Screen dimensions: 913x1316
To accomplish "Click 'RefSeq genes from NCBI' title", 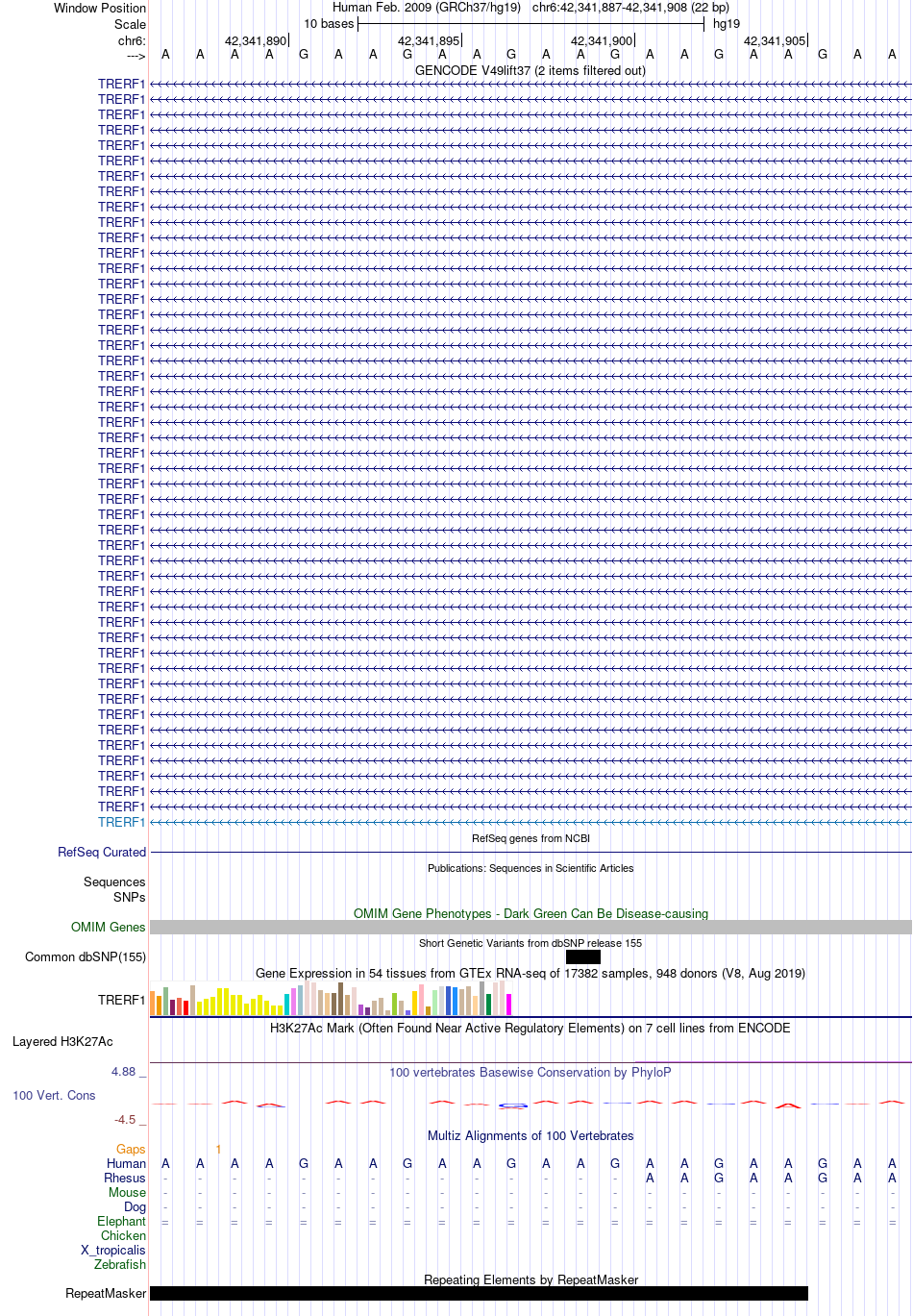I will pos(531,838).
